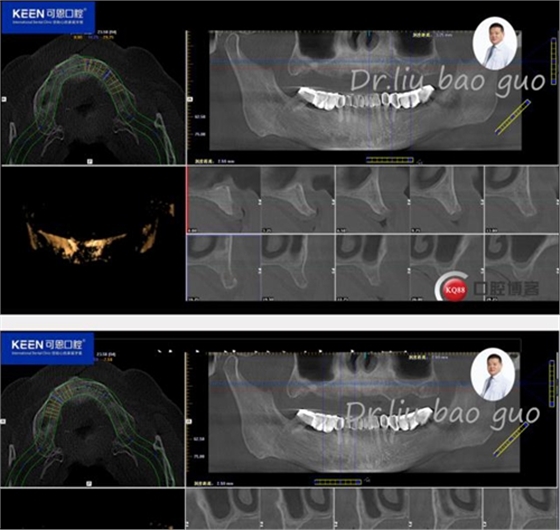This screenshot has height=530, width=560.
Task: Click left orientation marker on upper axial view
Action: (x=4, y=99)
